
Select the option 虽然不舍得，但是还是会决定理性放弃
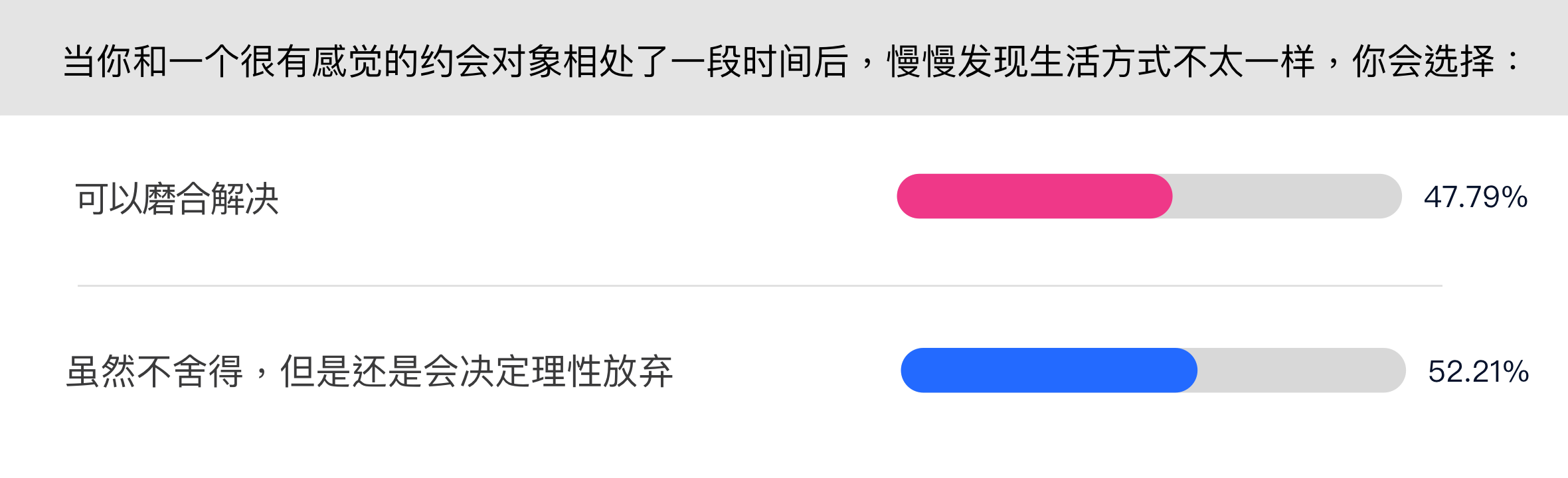click(x=369, y=371)
